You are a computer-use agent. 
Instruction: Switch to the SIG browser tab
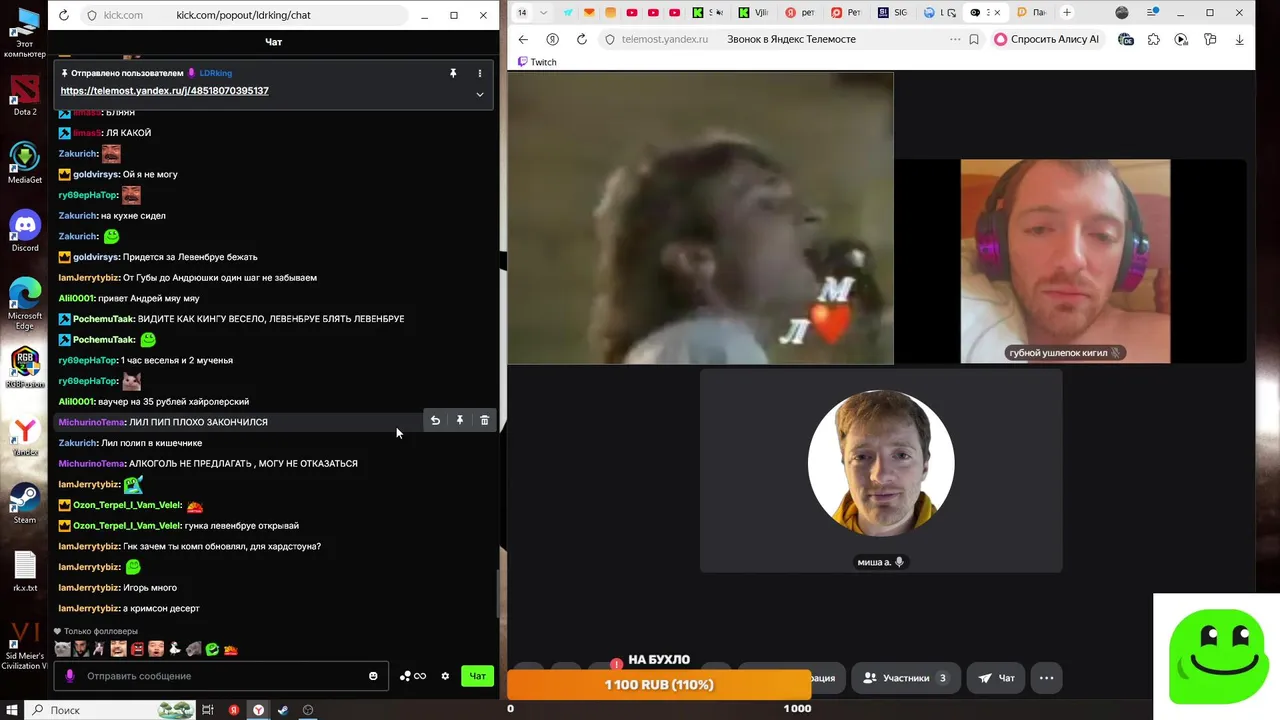click(x=891, y=13)
